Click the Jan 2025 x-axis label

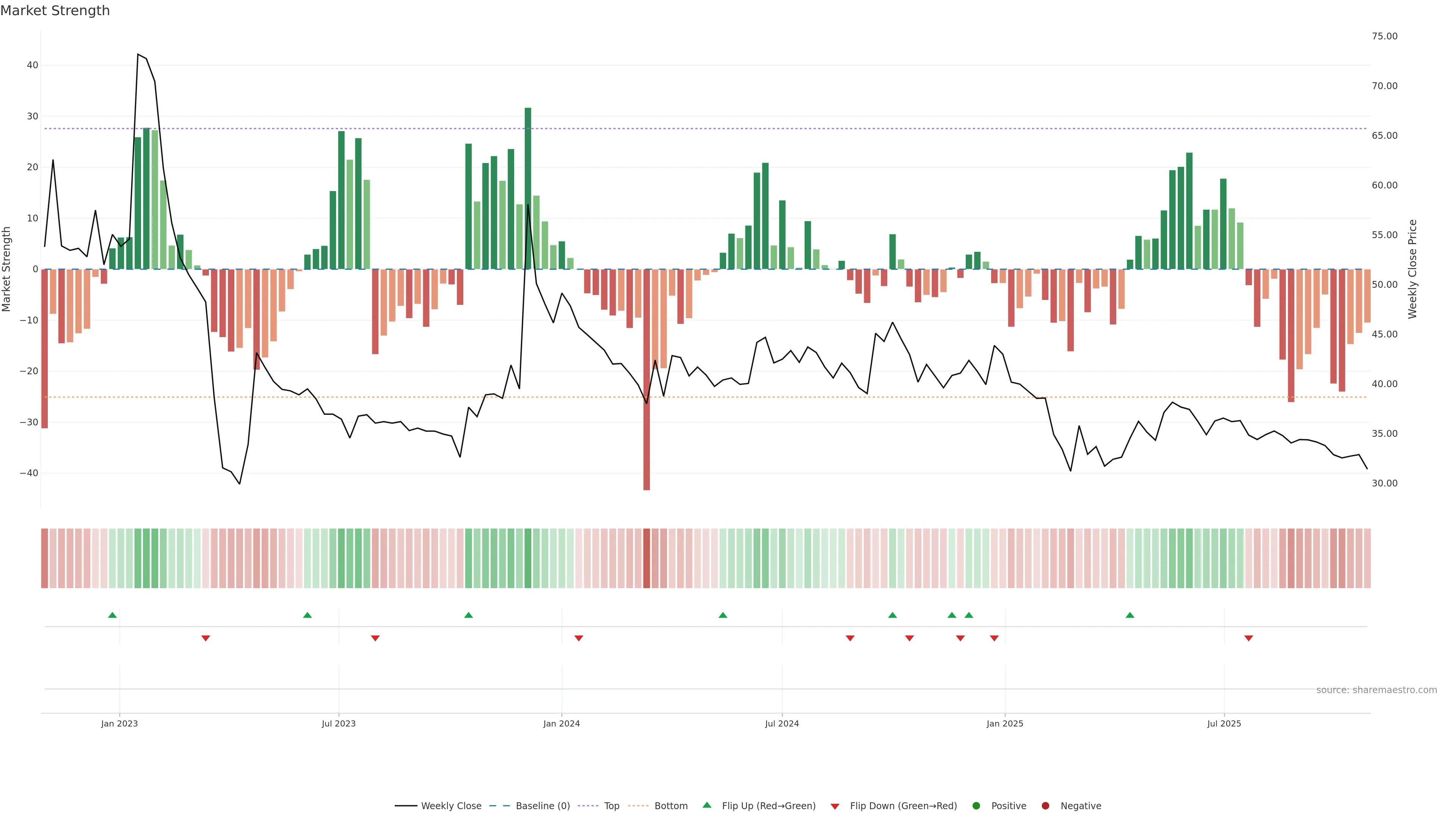click(1004, 723)
